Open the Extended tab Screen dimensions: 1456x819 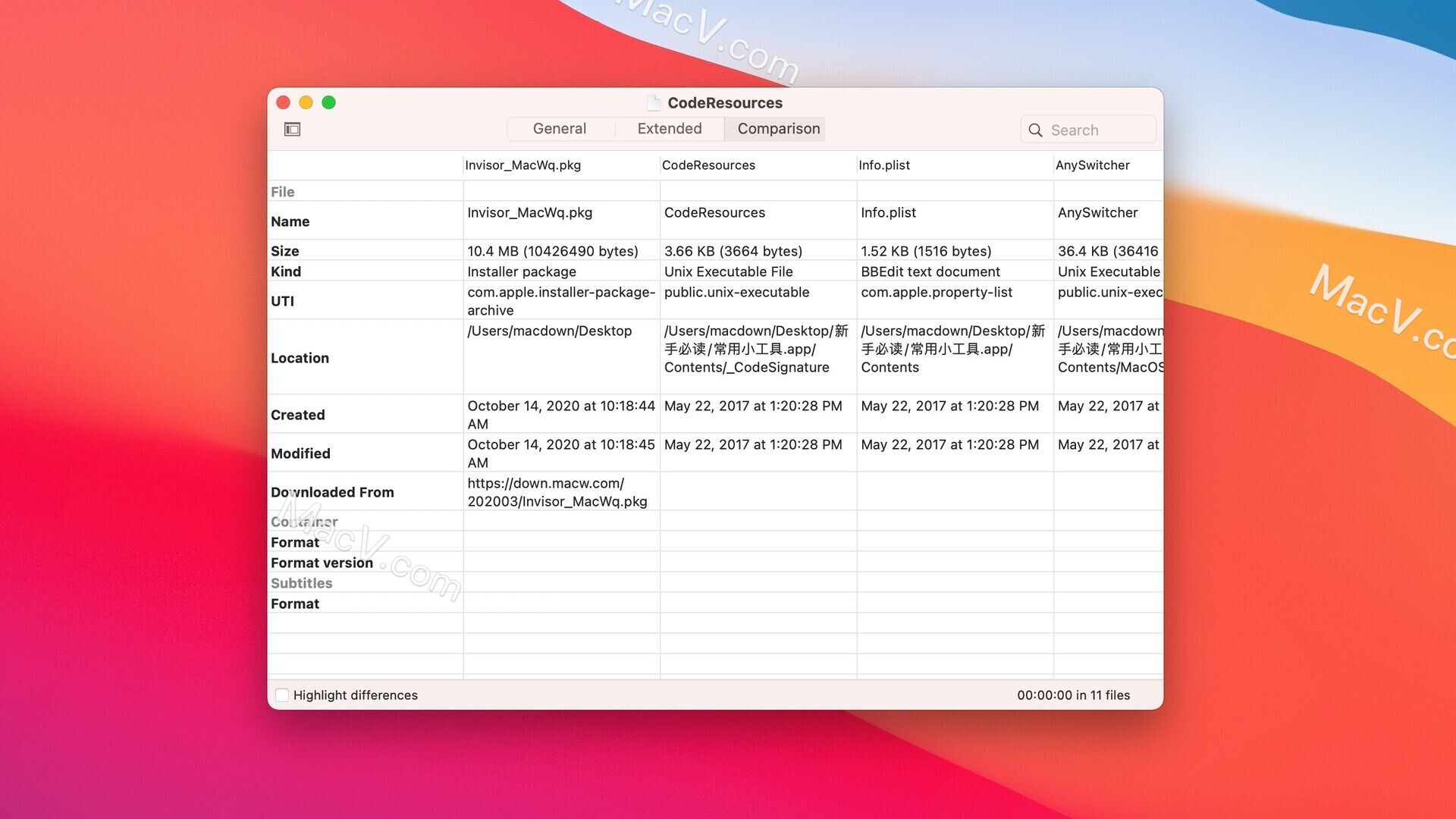669,129
